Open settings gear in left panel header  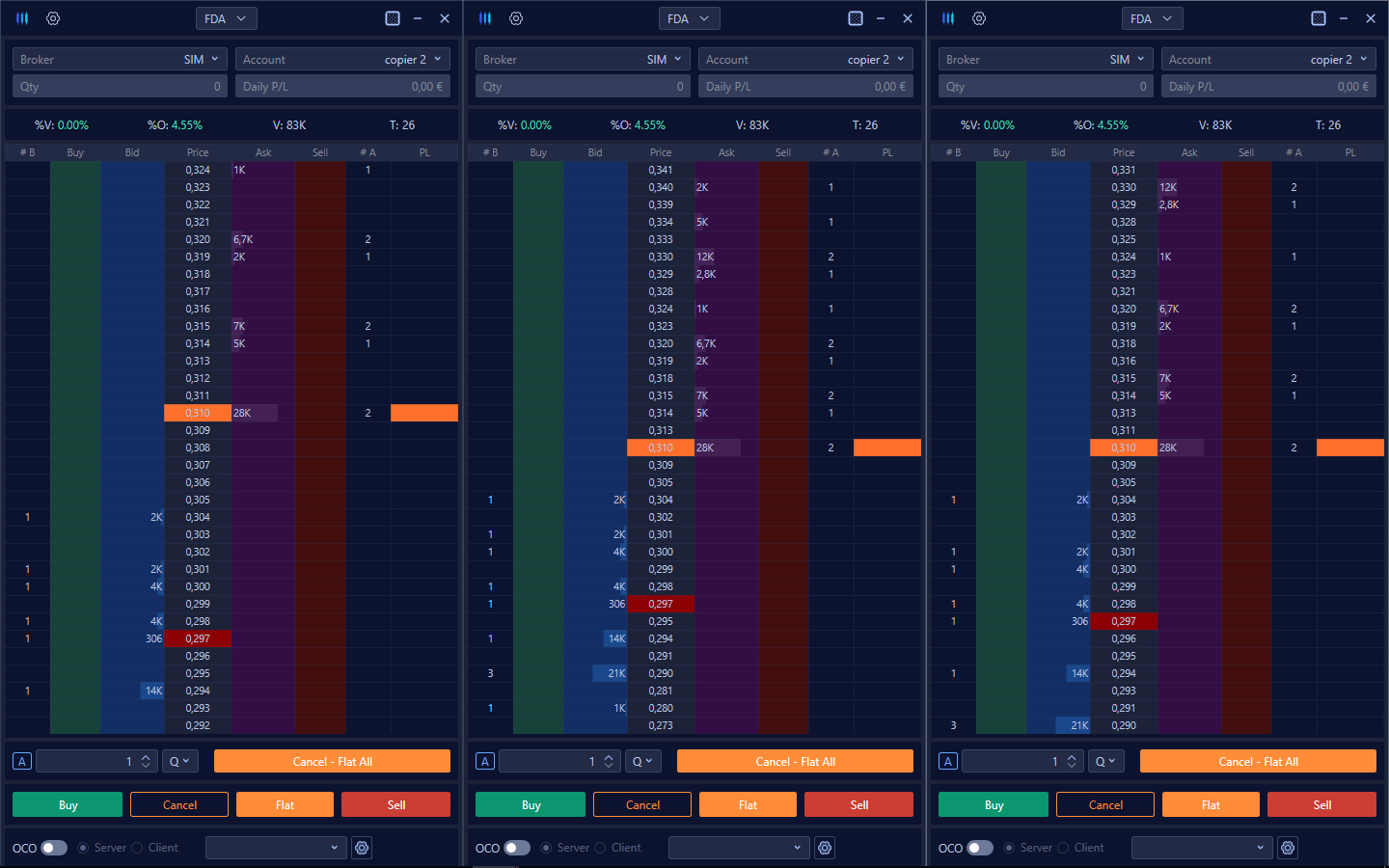click(x=53, y=18)
